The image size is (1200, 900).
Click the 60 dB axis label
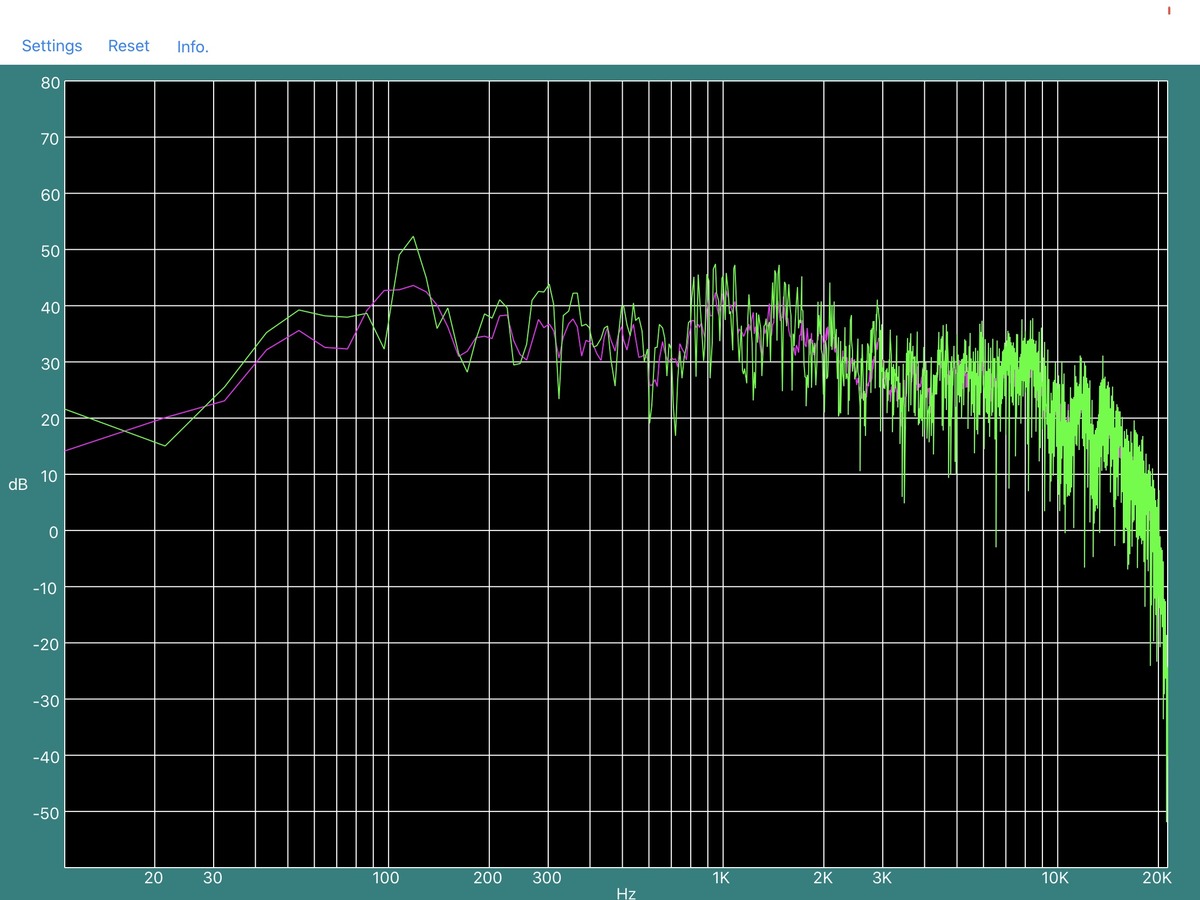click(50, 194)
